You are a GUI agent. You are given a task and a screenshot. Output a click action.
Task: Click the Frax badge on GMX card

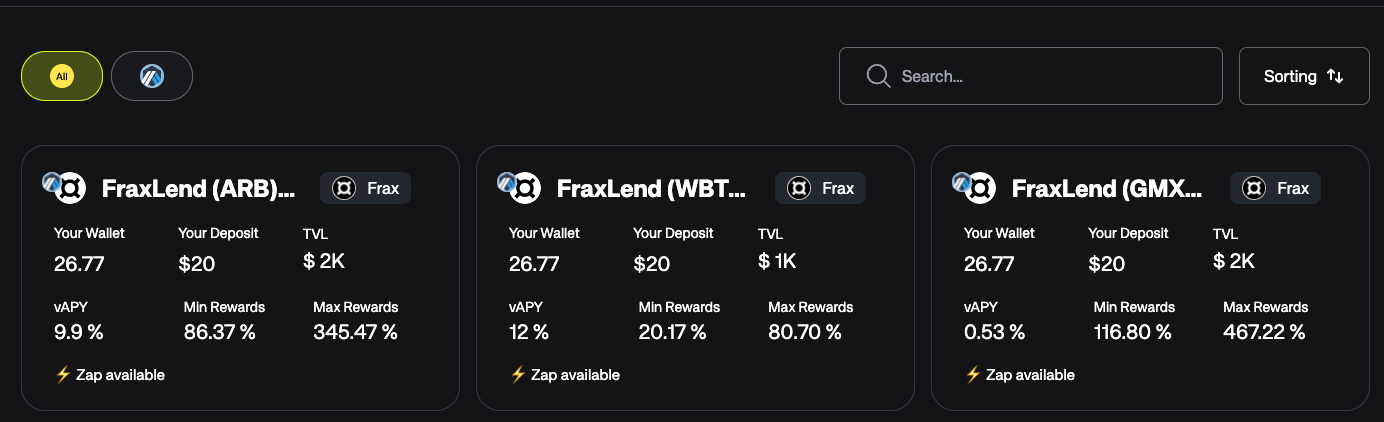coord(1275,188)
